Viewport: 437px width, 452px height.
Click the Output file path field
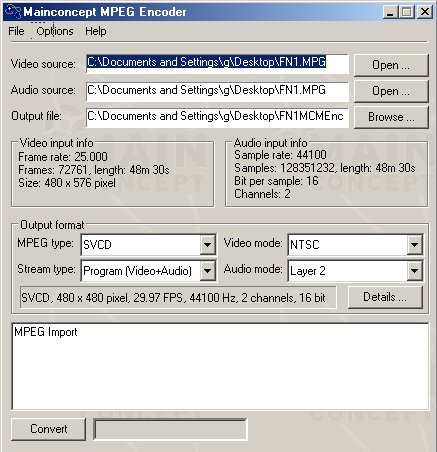pos(217,117)
